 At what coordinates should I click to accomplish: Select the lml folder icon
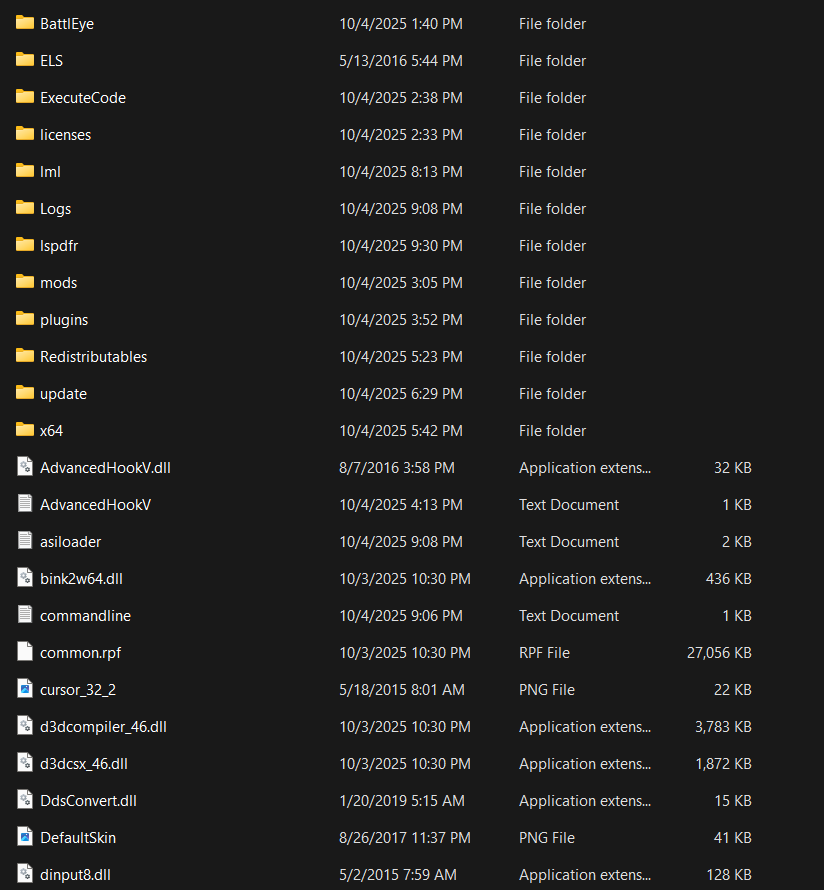pyautogui.click(x=24, y=170)
